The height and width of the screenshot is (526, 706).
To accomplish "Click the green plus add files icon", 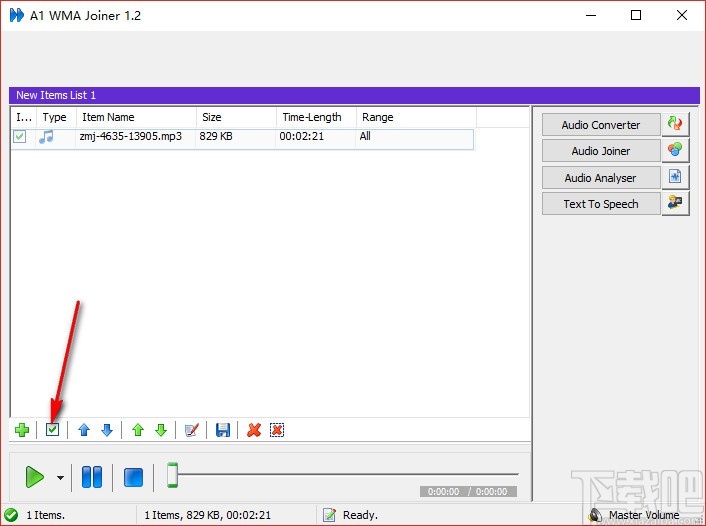I will [22, 430].
